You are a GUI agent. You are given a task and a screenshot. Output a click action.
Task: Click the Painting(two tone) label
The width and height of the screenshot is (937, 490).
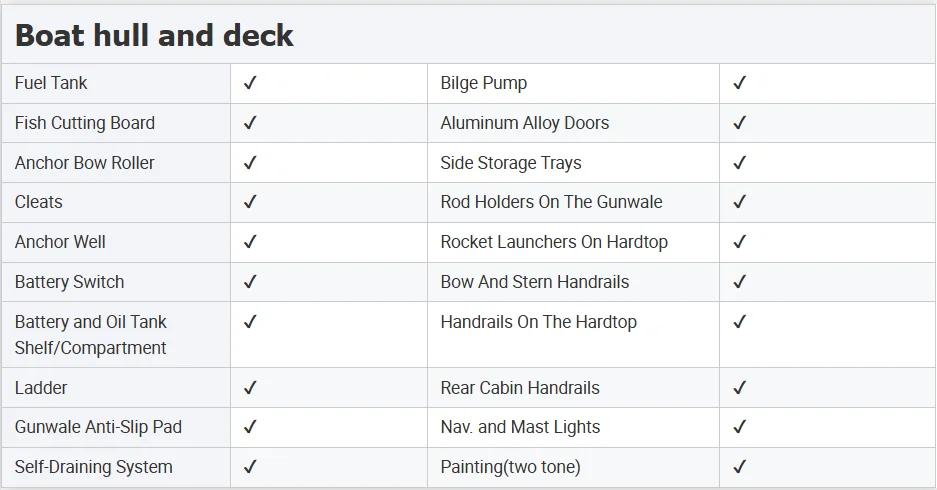click(510, 467)
